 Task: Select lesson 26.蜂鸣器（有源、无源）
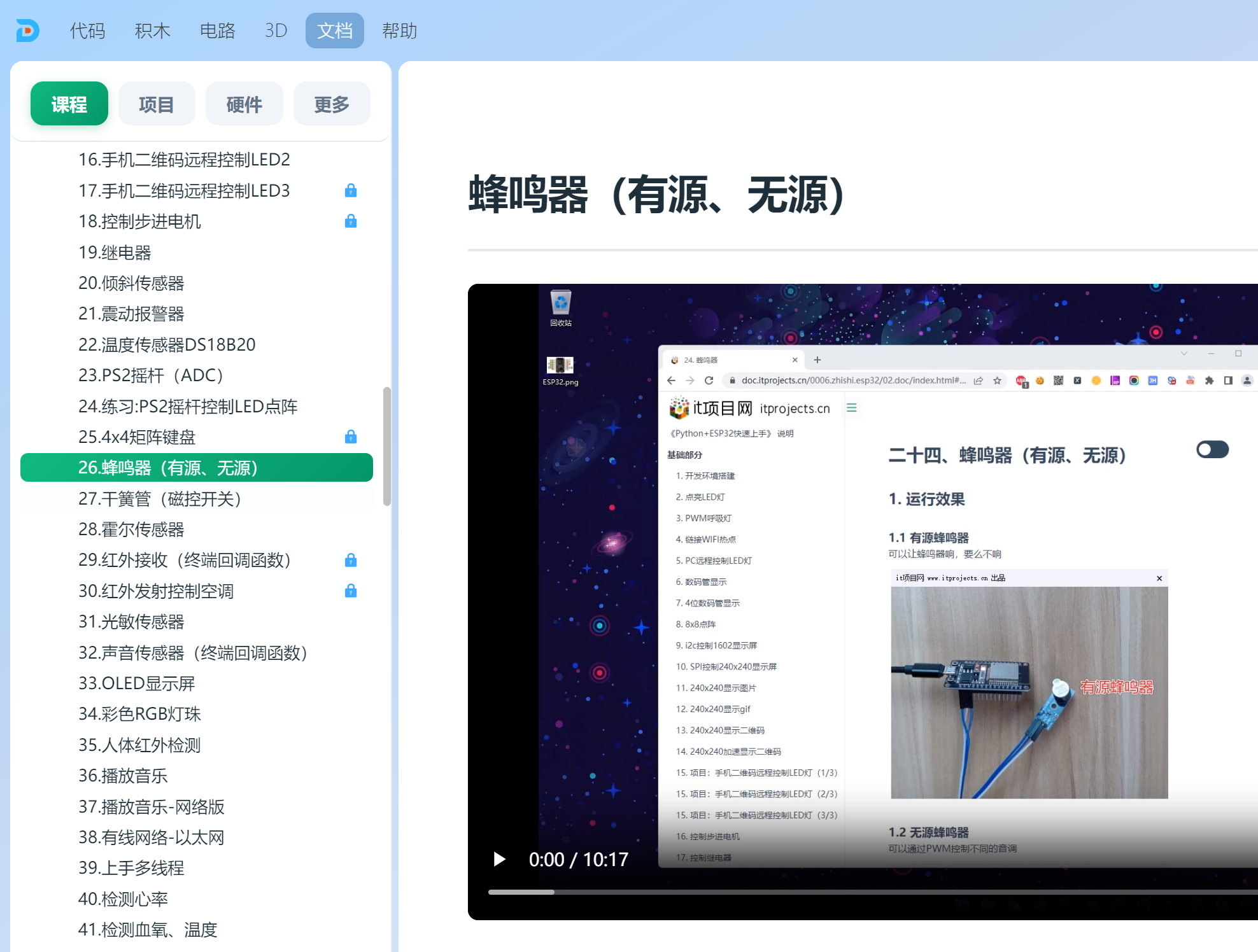tap(197, 468)
